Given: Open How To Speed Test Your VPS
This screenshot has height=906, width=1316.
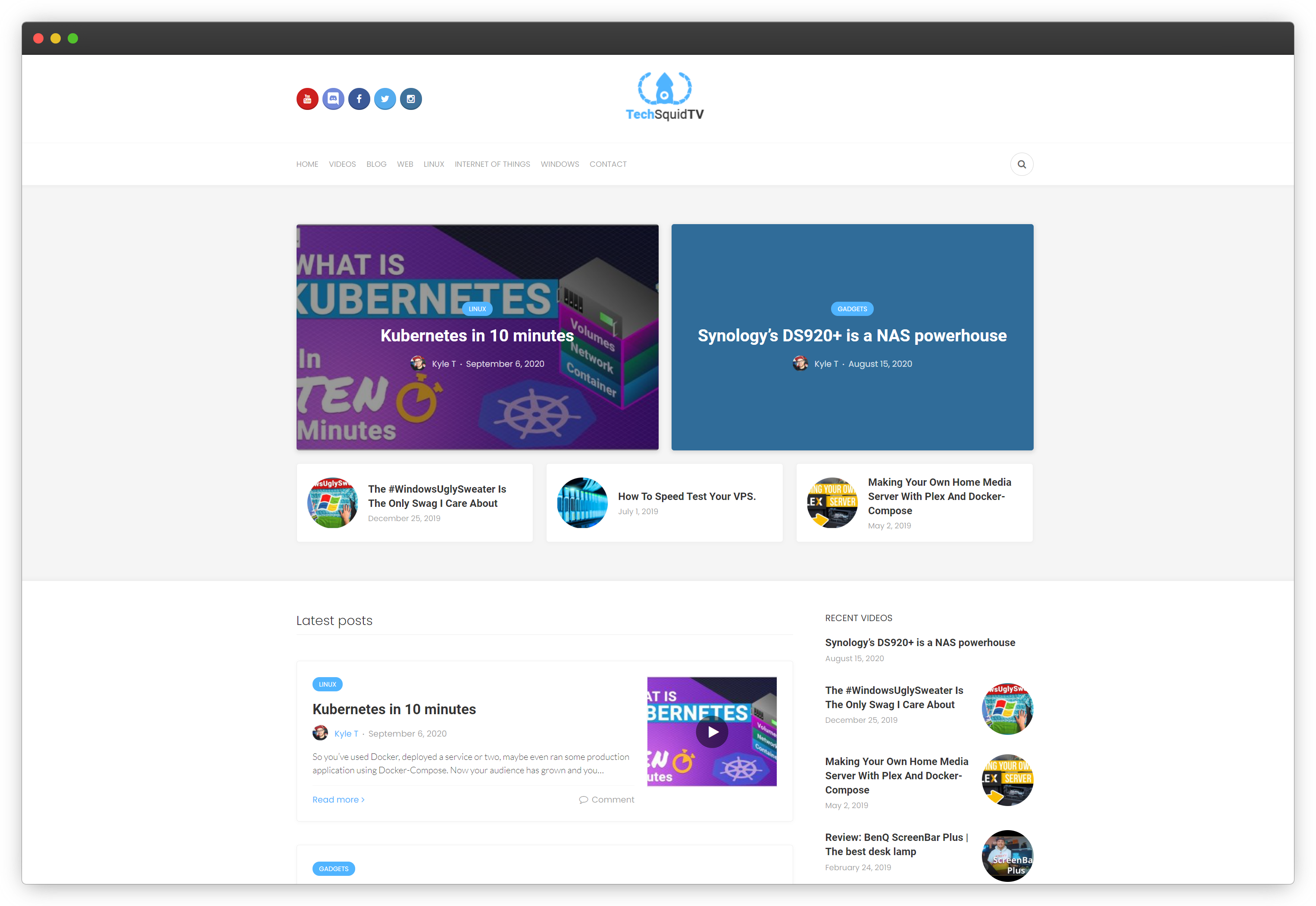Looking at the screenshot, I should point(687,496).
